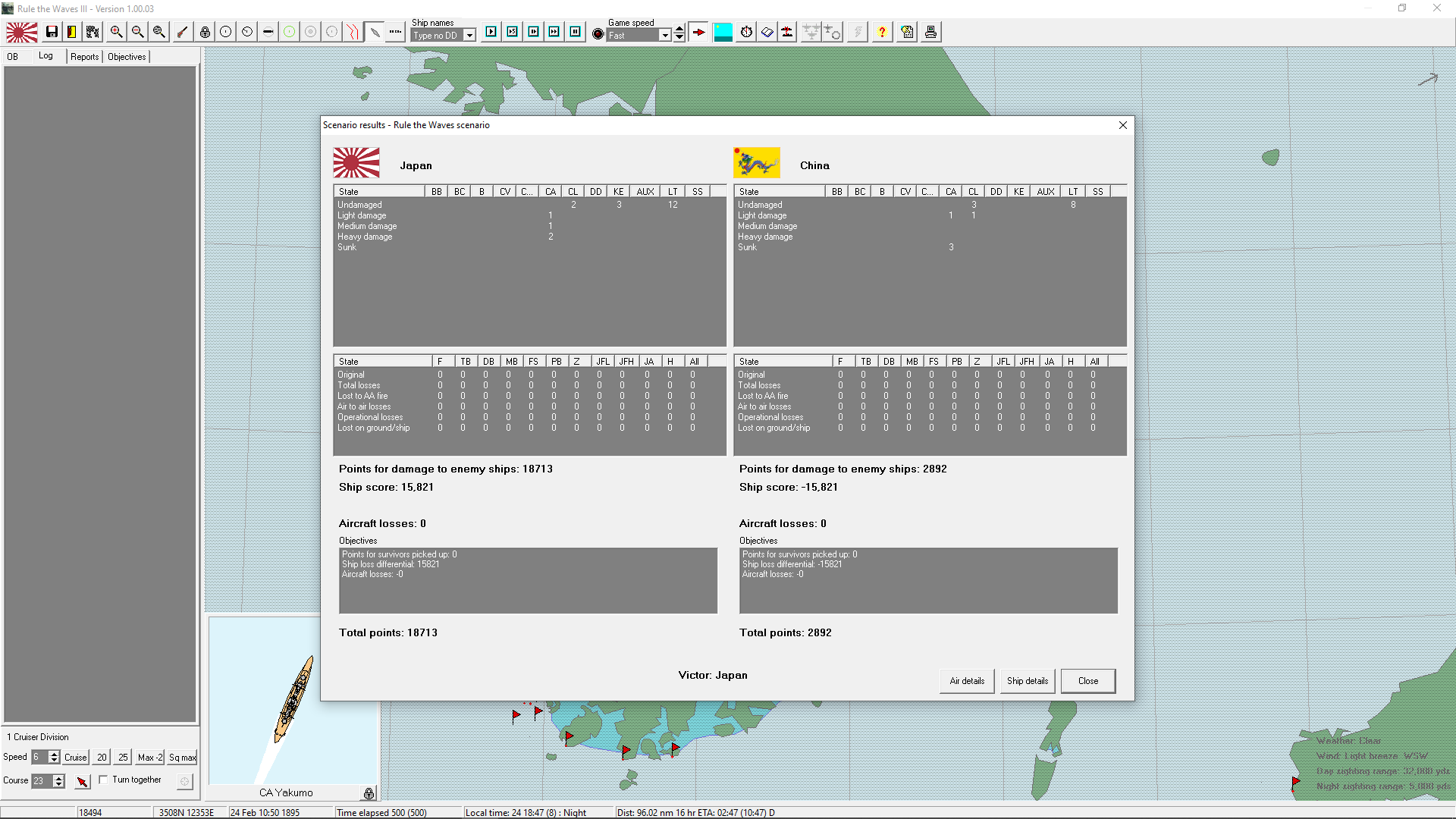Toggle the red arrow toolbar button
This screenshot has width=1456, height=819.
699,32
